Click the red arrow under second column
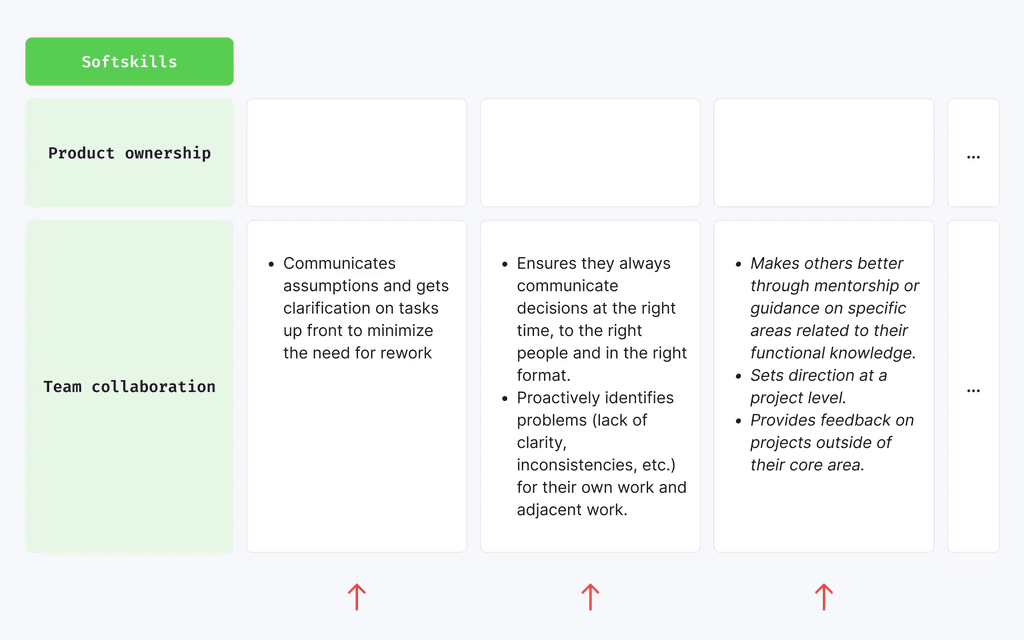The image size is (1024, 640). point(590,597)
